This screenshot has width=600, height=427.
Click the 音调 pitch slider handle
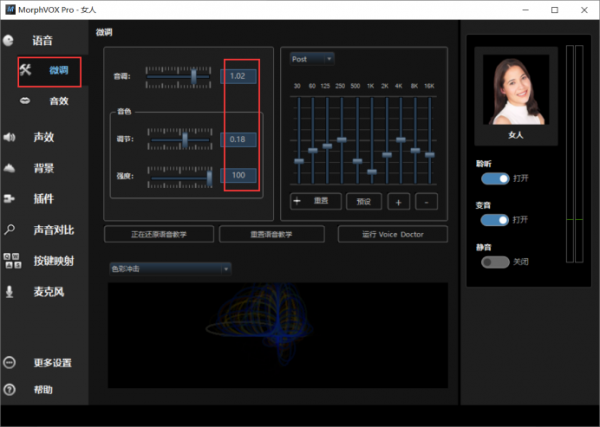click(x=194, y=76)
